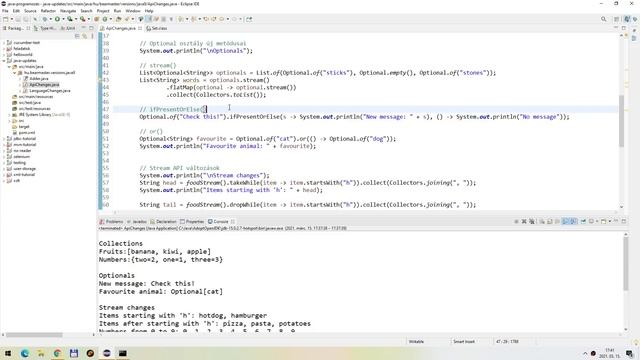This screenshot has height=360, width=640.
Task: Click Clear Console icon
Action: point(542,221)
